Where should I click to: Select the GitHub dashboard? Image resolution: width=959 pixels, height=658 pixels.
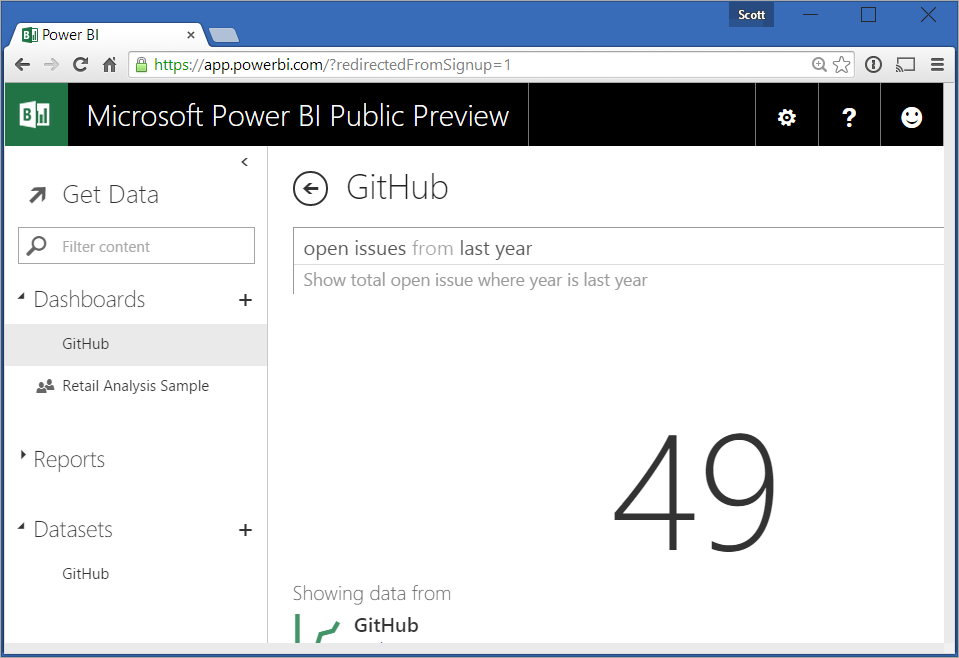pyautogui.click(x=86, y=344)
